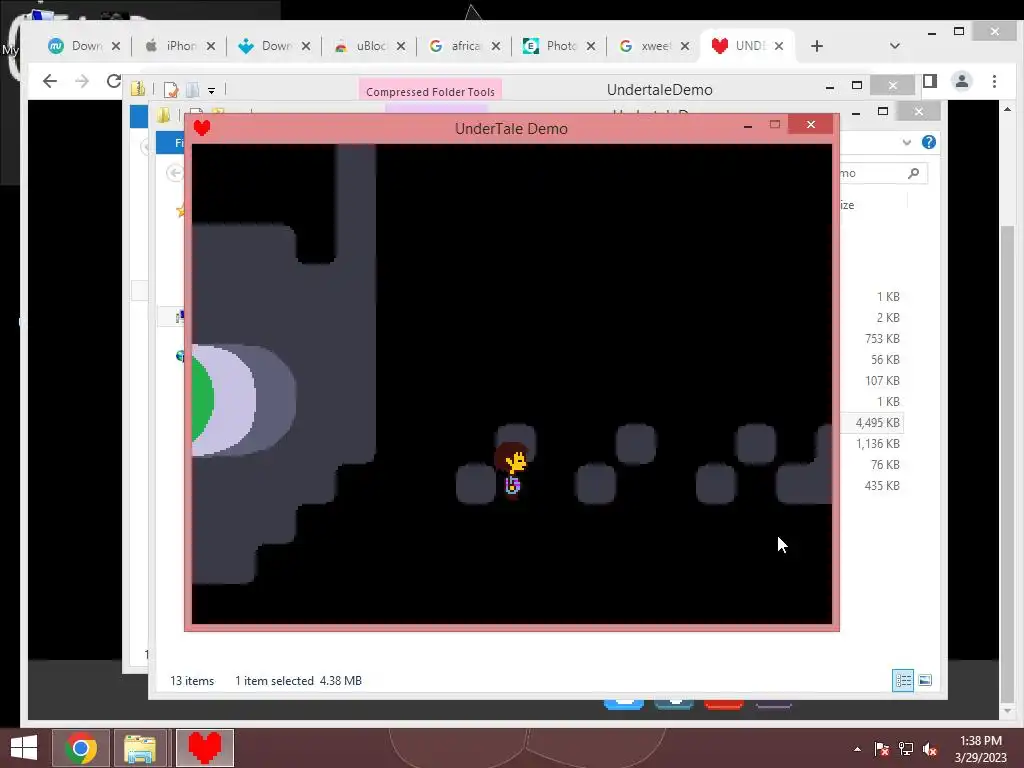
Task: Open a new browser tab
Action: 817,46
